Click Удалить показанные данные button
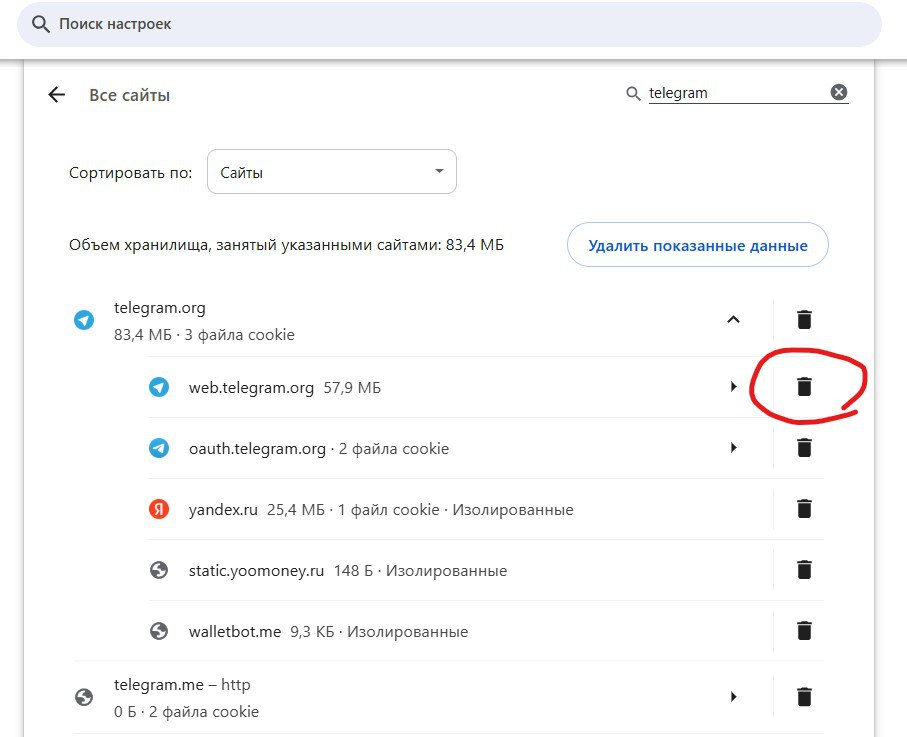This screenshot has height=737, width=907. 698,245
